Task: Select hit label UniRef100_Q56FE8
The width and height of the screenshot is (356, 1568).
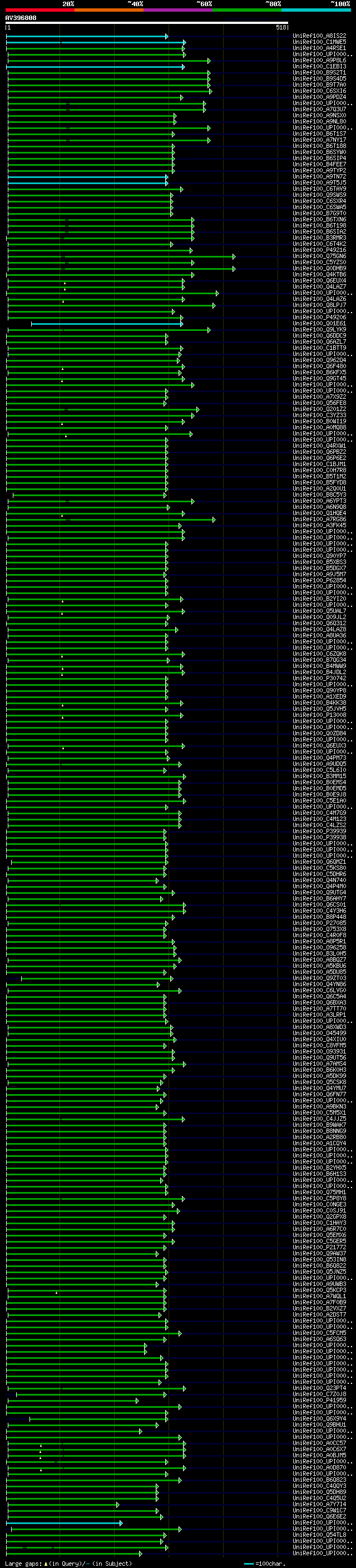Action: pos(319,403)
